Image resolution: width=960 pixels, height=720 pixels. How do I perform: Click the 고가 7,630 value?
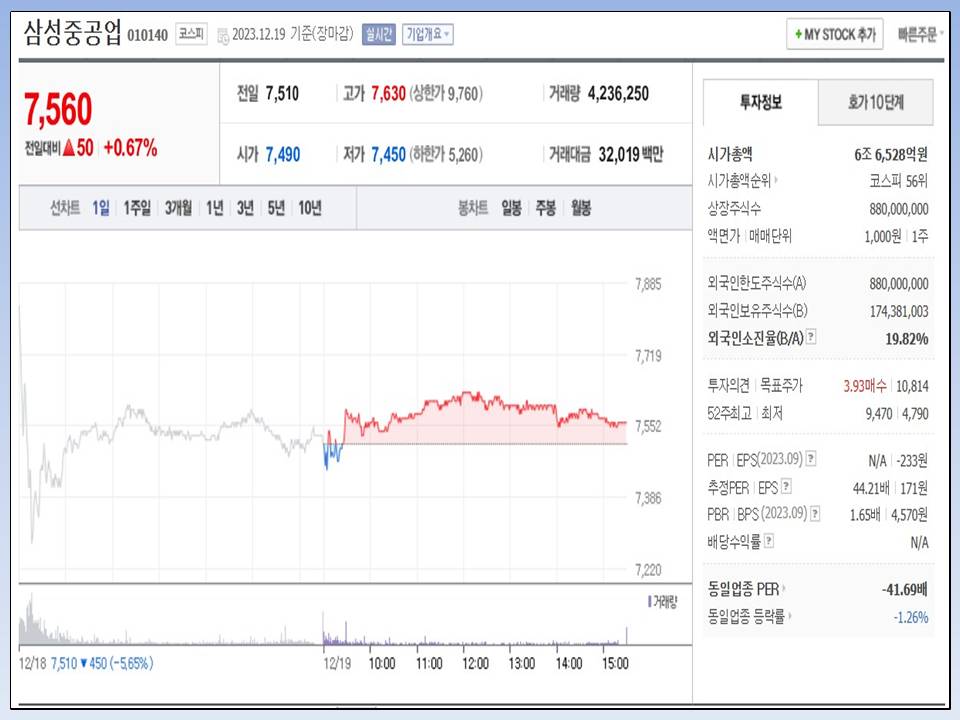point(389,94)
